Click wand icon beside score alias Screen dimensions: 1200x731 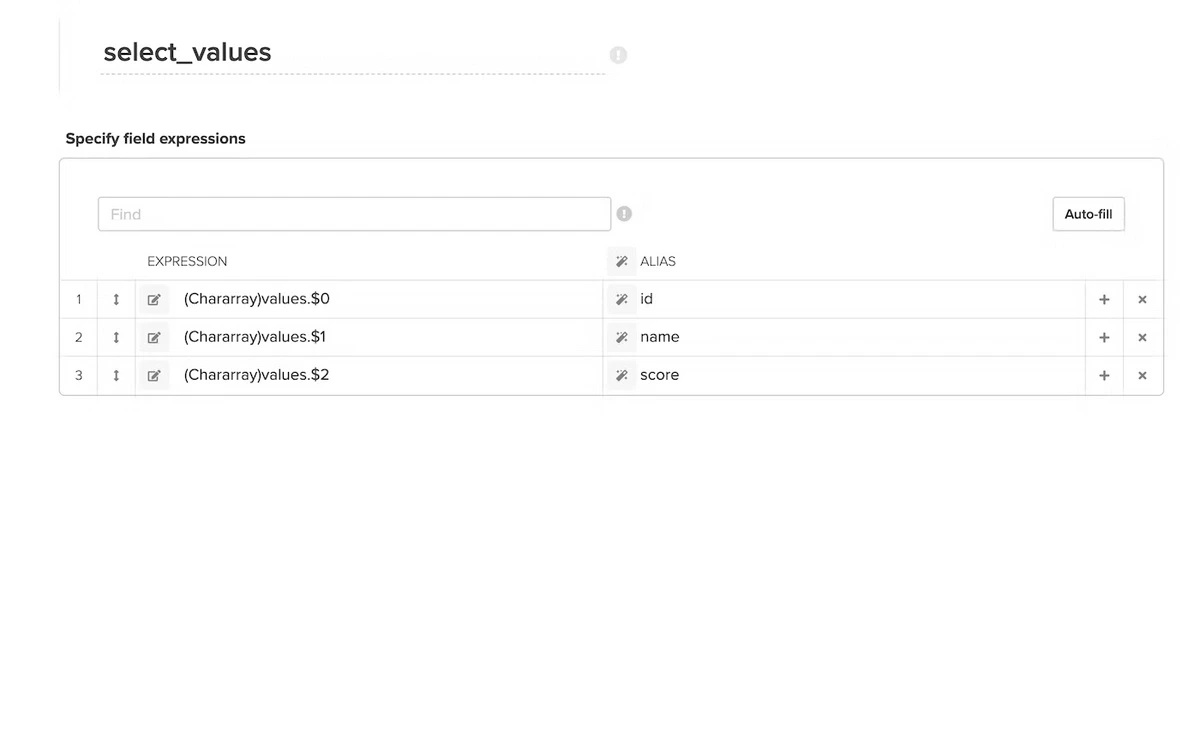click(621, 375)
